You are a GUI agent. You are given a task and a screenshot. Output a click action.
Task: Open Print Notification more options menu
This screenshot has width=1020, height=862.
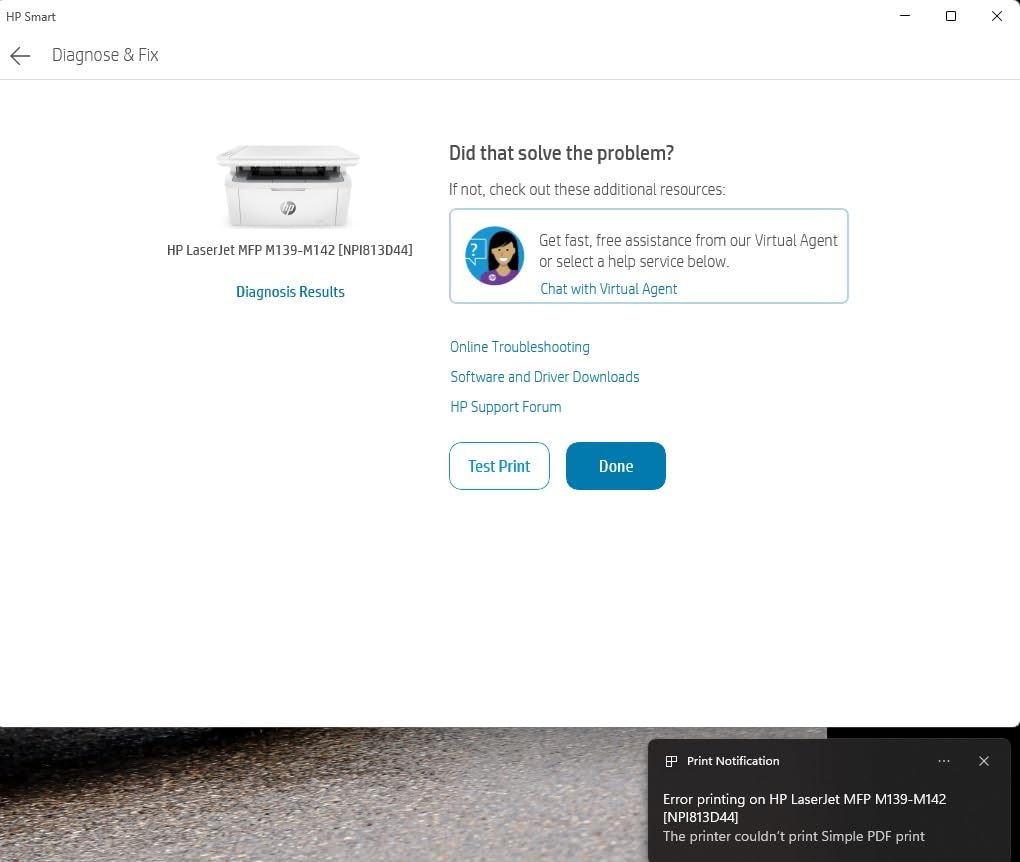[x=944, y=761]
